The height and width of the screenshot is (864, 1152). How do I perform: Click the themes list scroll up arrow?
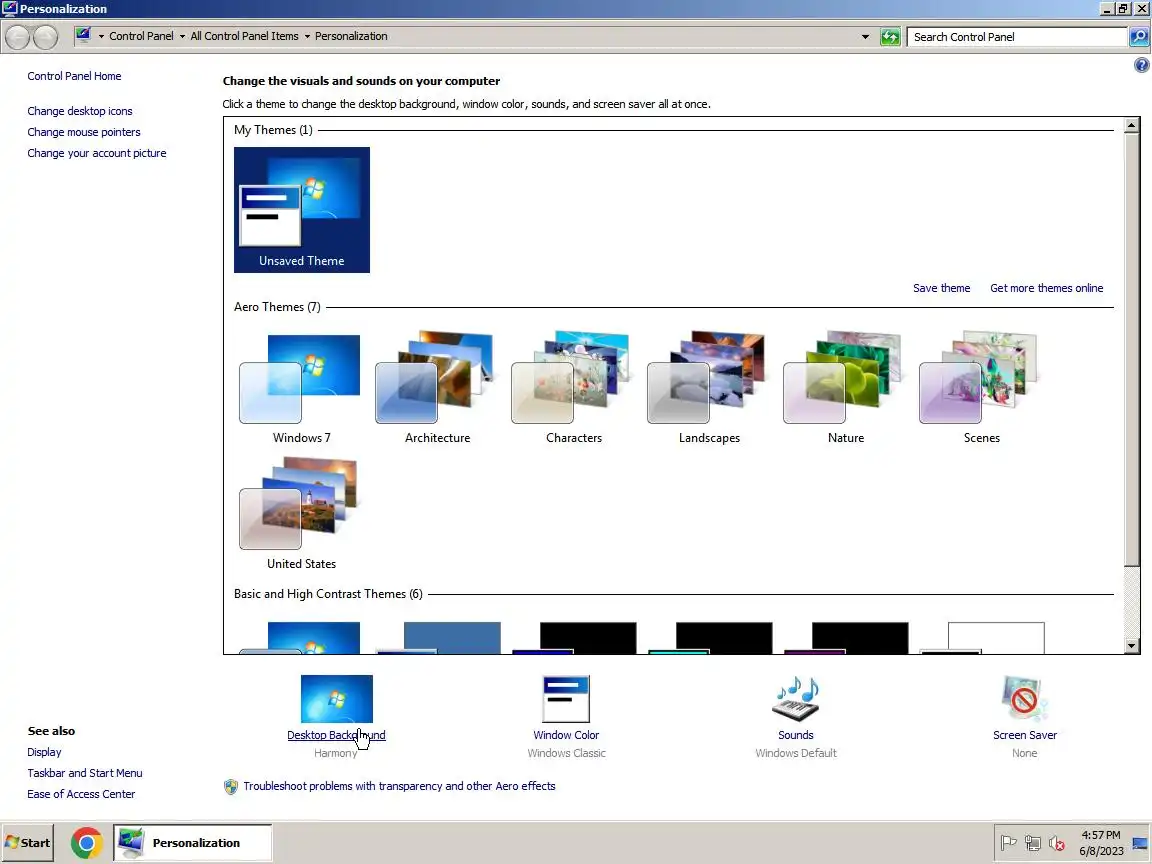tap(1131, 126)
